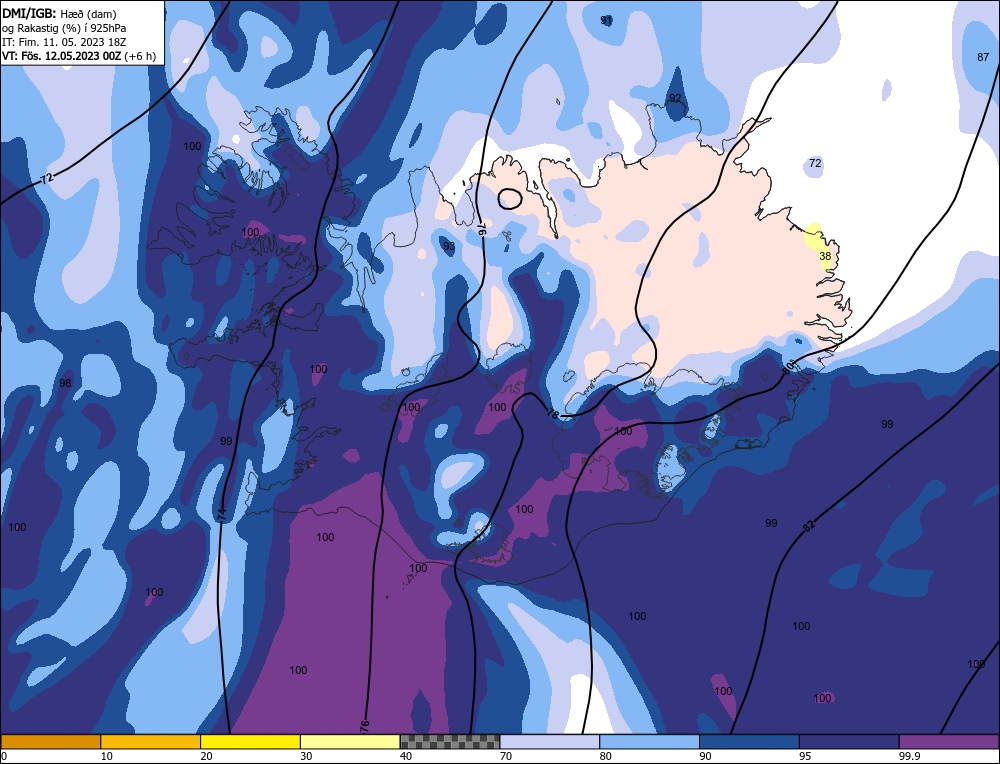Click the legend scale label "70"

(x=506, y=756)
